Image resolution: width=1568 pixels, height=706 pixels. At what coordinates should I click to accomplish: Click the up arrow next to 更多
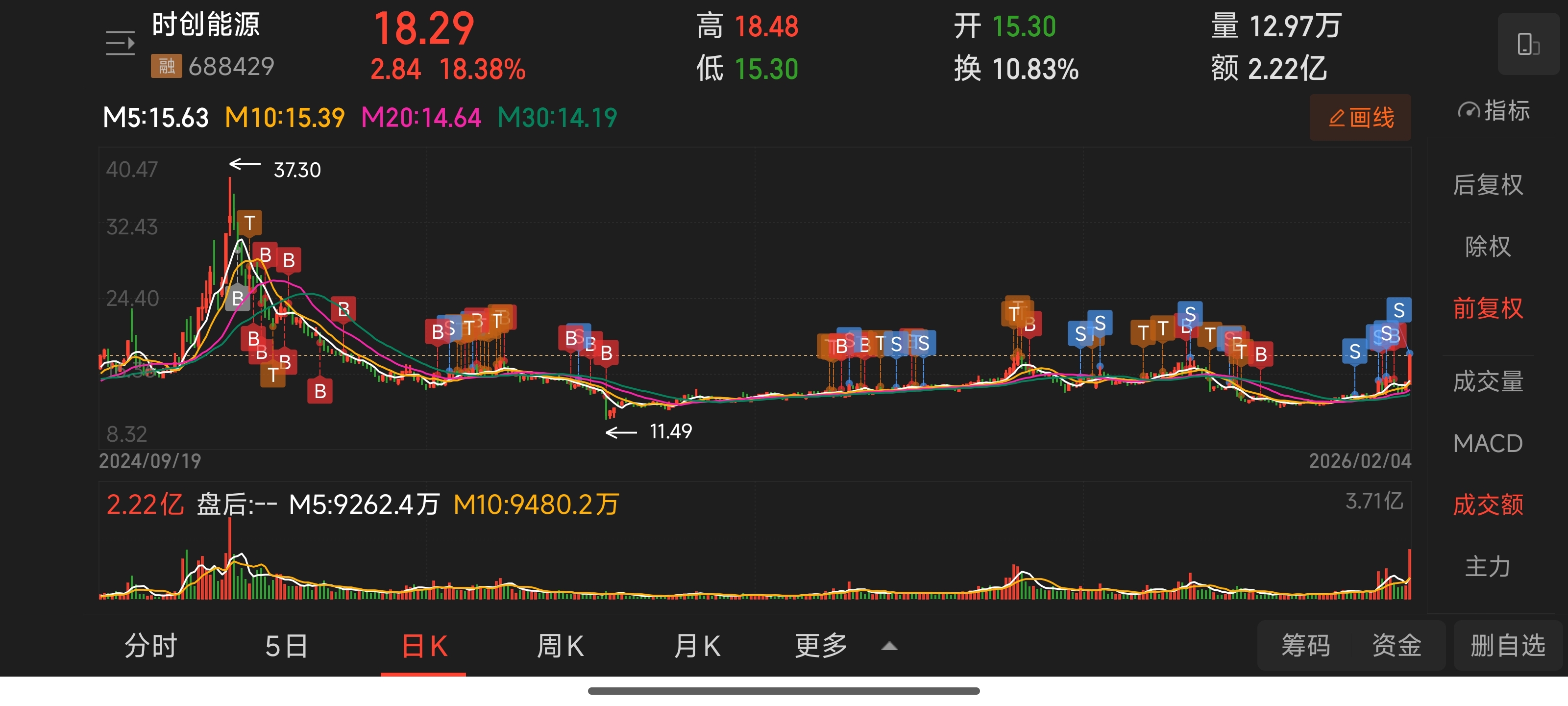click(x=889, y=646)
